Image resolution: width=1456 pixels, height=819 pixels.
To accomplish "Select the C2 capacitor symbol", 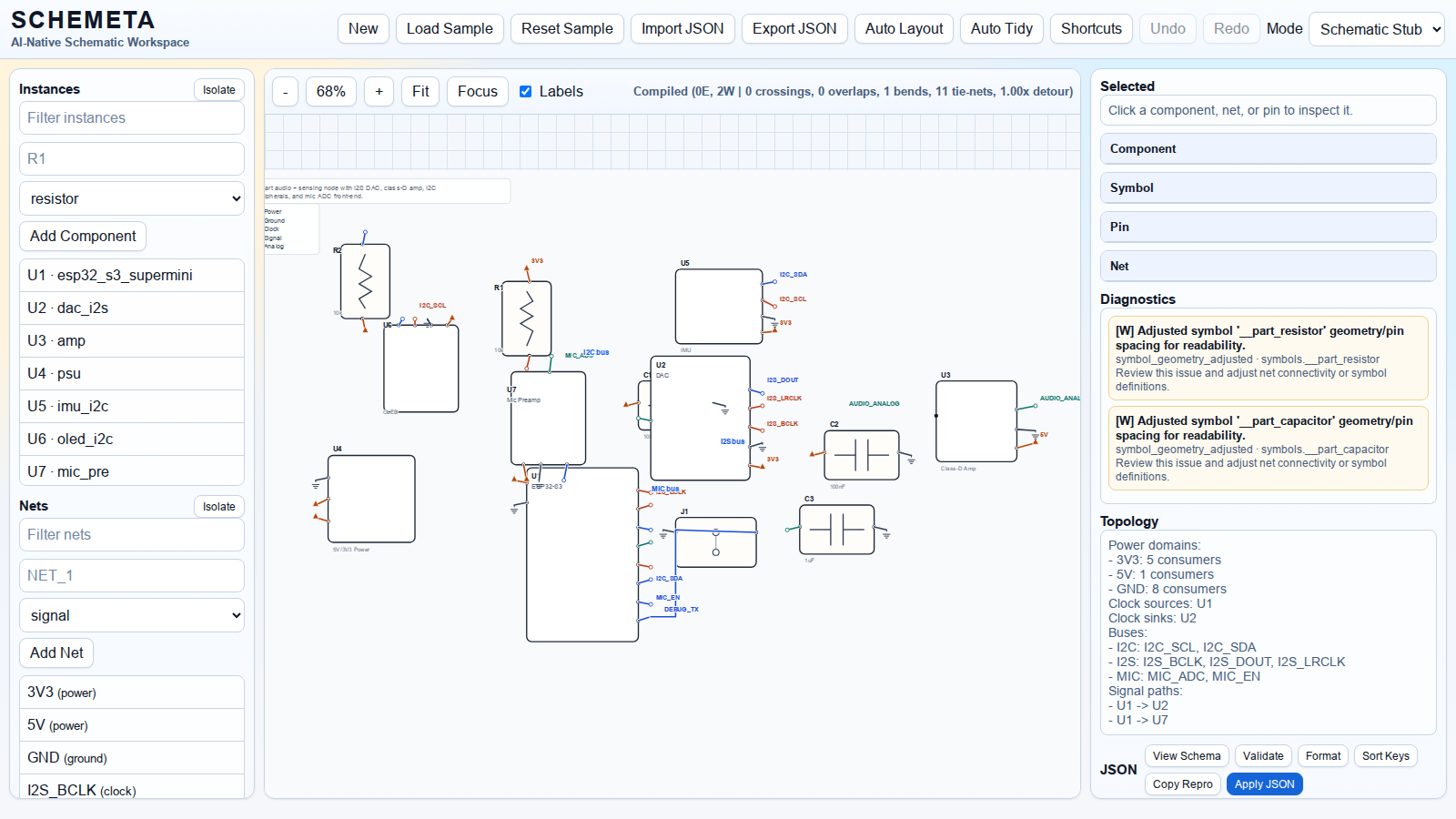I will click(861, 455).
